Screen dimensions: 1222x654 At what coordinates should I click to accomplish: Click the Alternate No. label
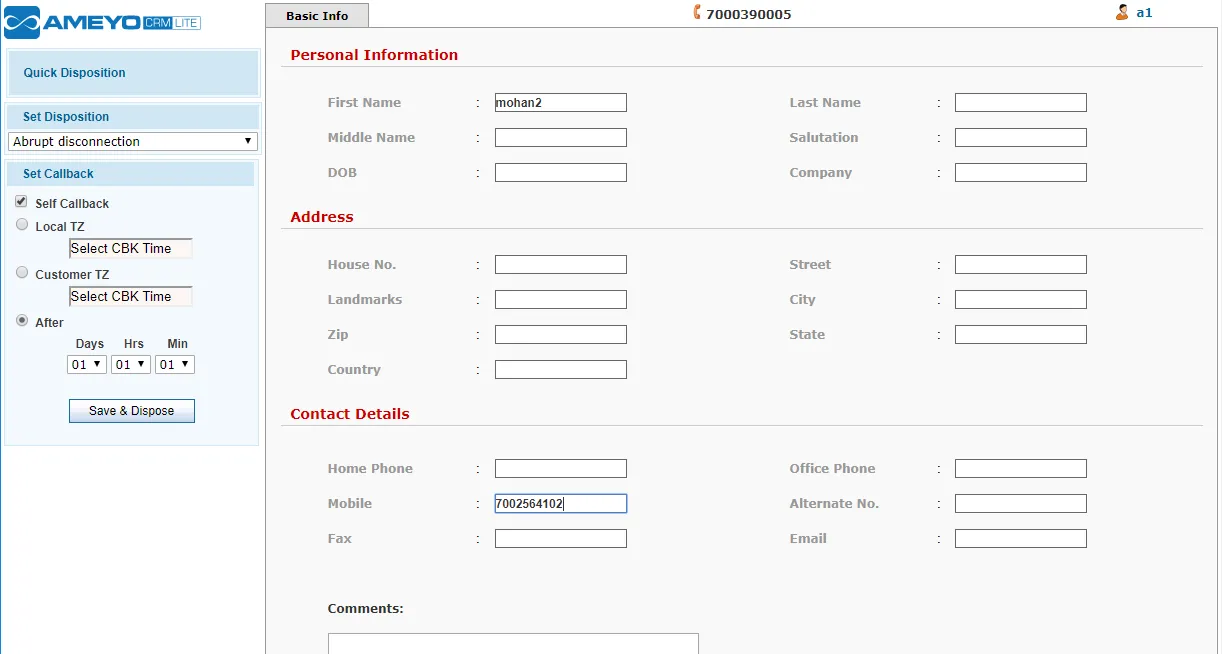click(834, 504)
